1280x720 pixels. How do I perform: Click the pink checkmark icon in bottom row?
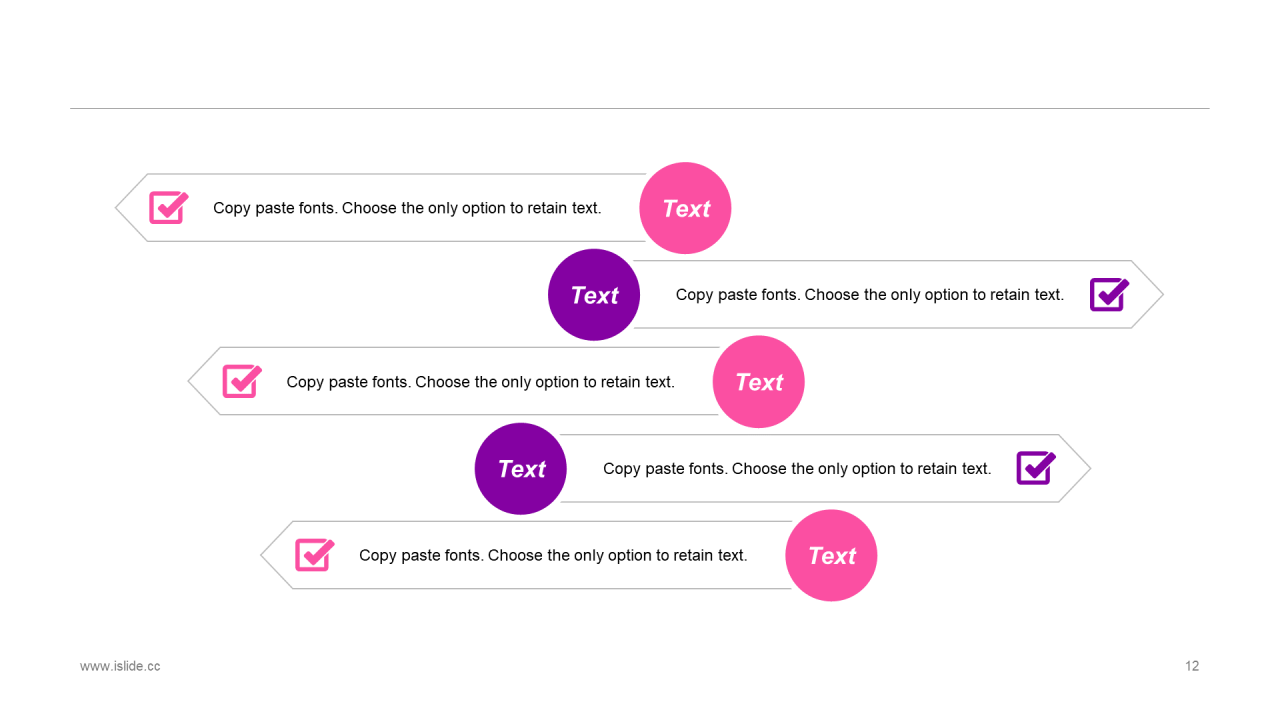pos(315,555)
